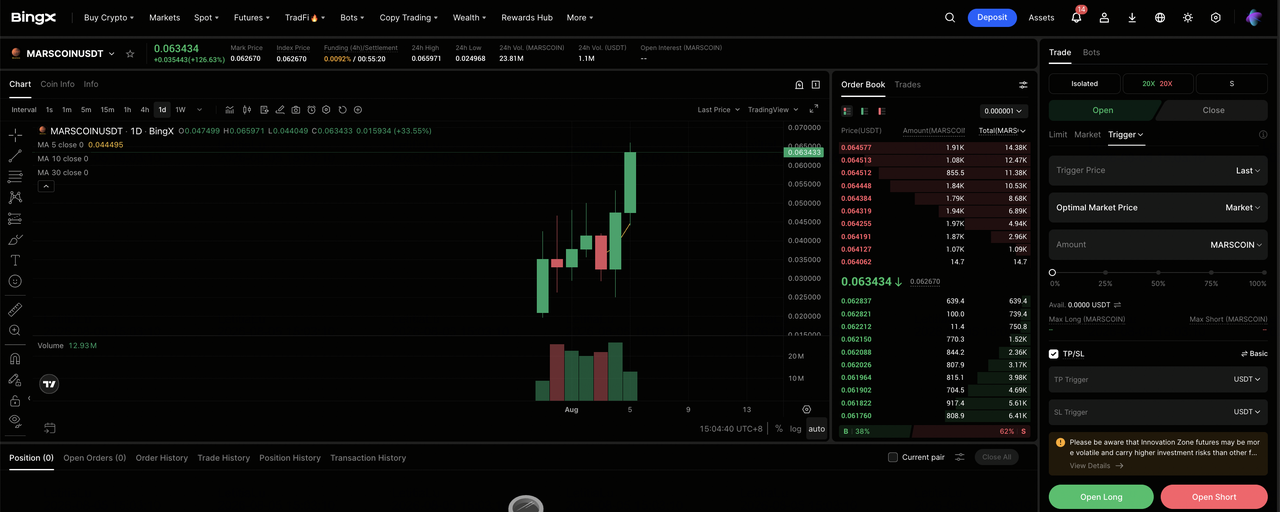This screenshot has height=512, width=1280.
Task: Take a chart snapshot with camera icon
Action: [296, 109]
